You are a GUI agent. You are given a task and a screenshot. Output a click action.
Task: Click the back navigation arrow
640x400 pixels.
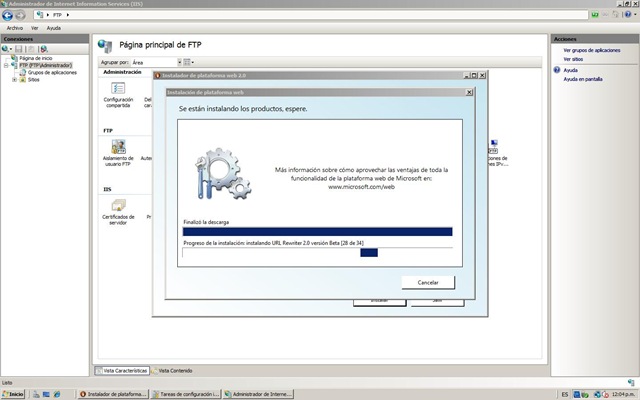tap(7, 15)
